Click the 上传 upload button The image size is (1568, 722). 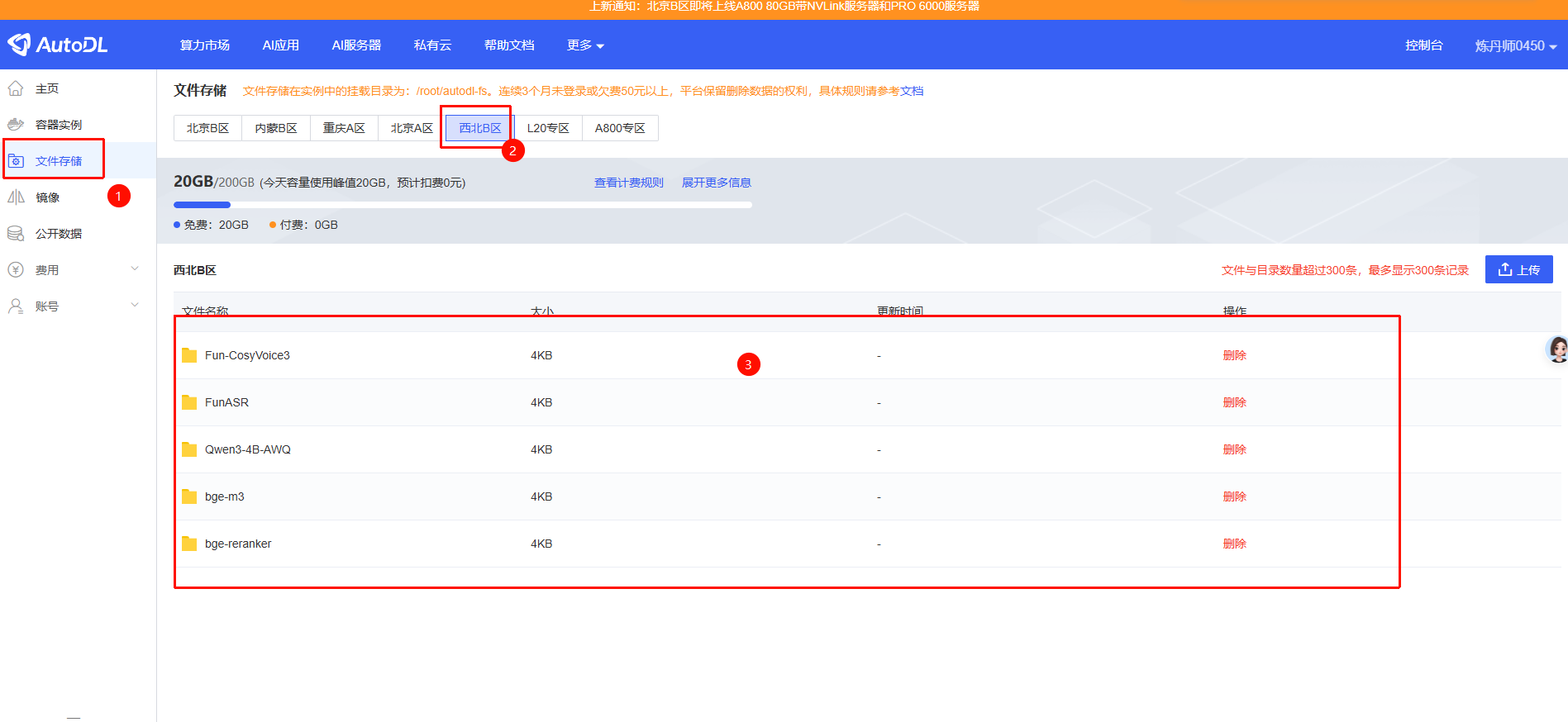tap(1518, 269)
